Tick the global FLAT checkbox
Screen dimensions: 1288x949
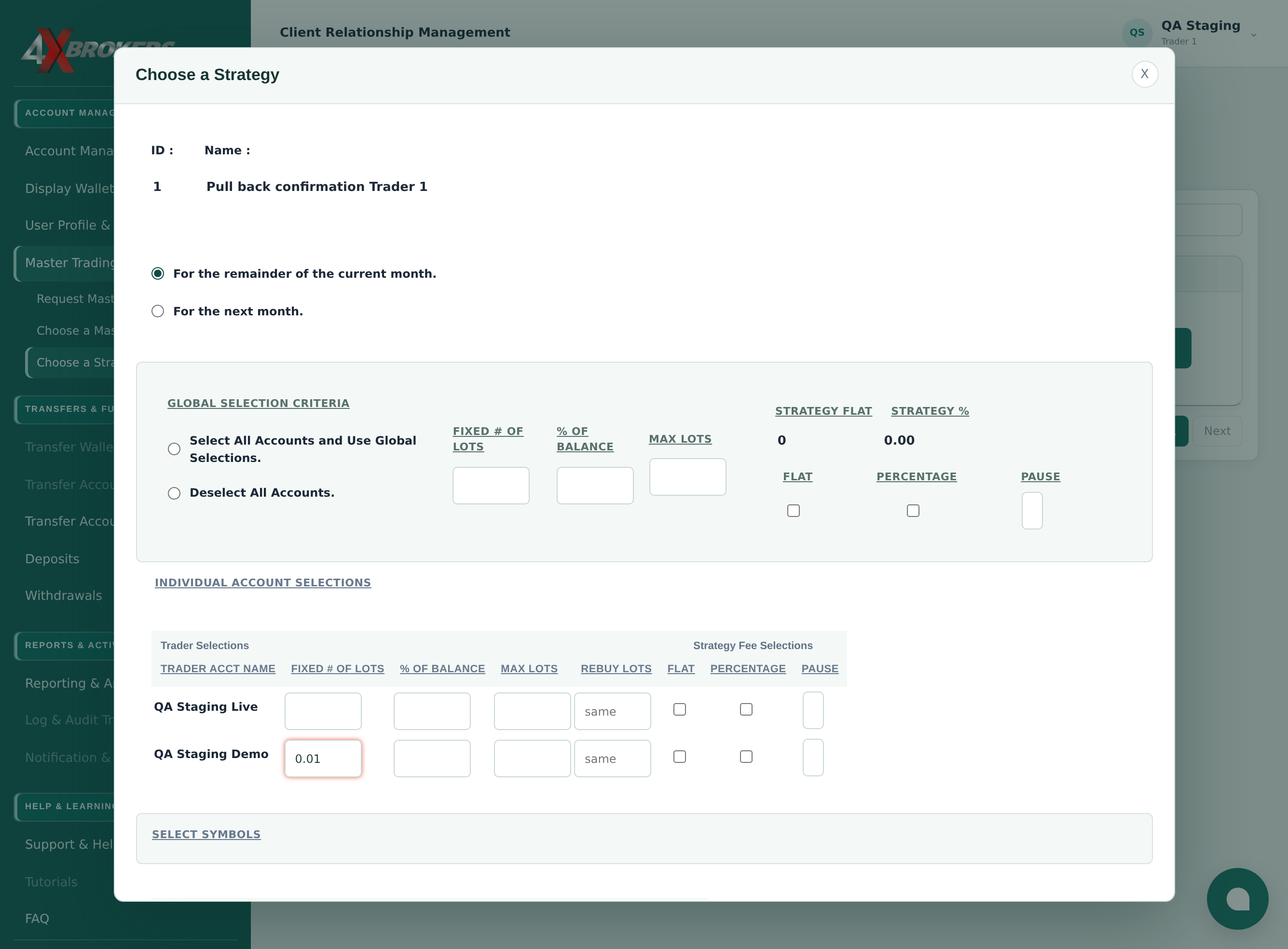(x=793, y=511)
